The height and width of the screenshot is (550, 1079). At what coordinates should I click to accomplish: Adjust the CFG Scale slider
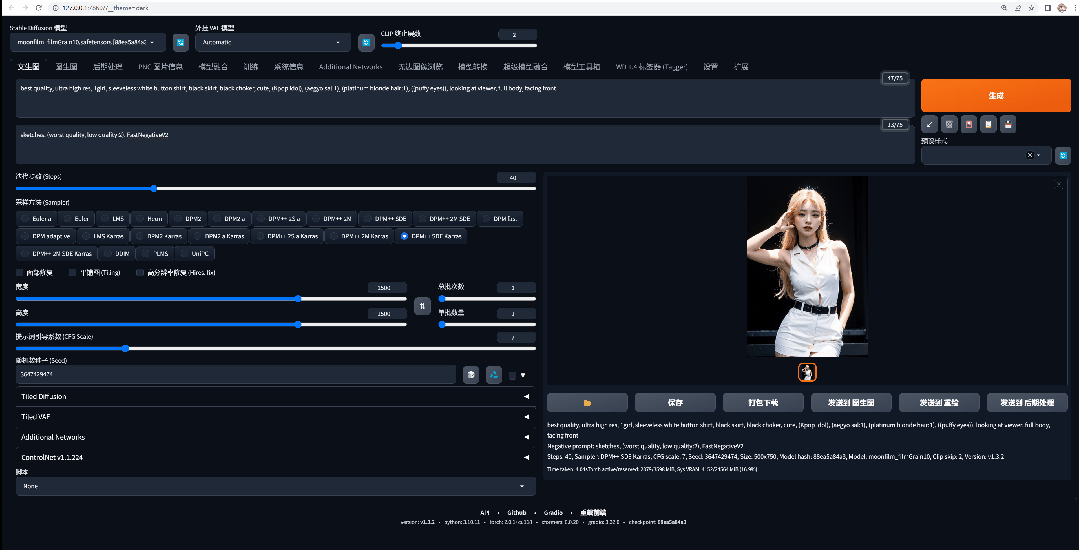[x=125, y=349]
